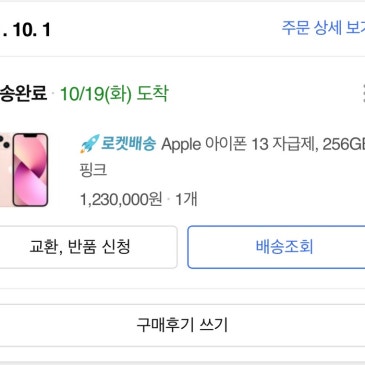Open the 주문 상세 보기 link
Viewport: 365px width, 365px height.
pyautogui.click(x=323, y=28)
